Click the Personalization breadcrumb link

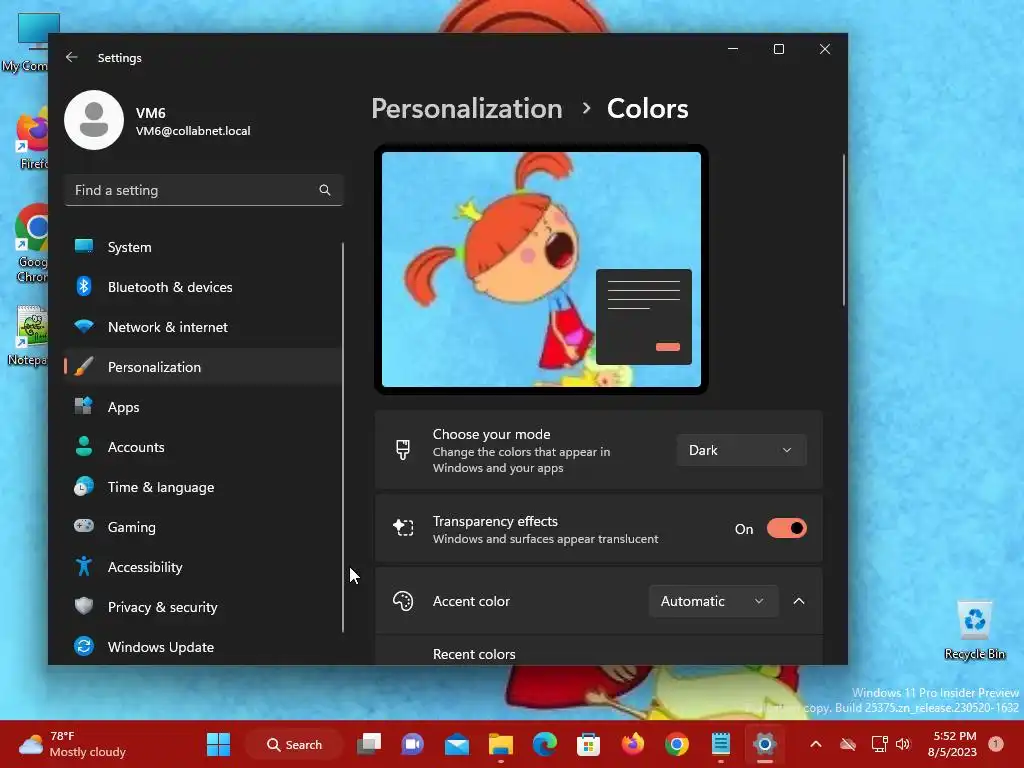[x=466, y=108]
